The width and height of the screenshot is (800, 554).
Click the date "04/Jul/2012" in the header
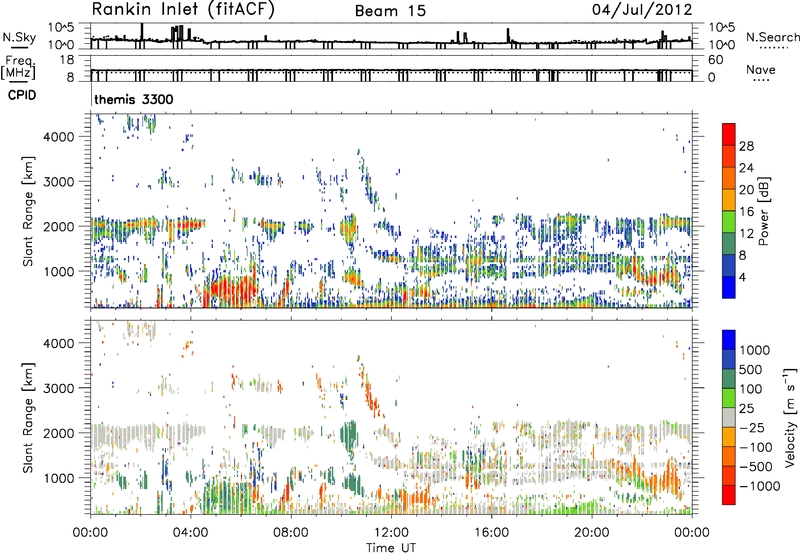click(x=642, y=10)
